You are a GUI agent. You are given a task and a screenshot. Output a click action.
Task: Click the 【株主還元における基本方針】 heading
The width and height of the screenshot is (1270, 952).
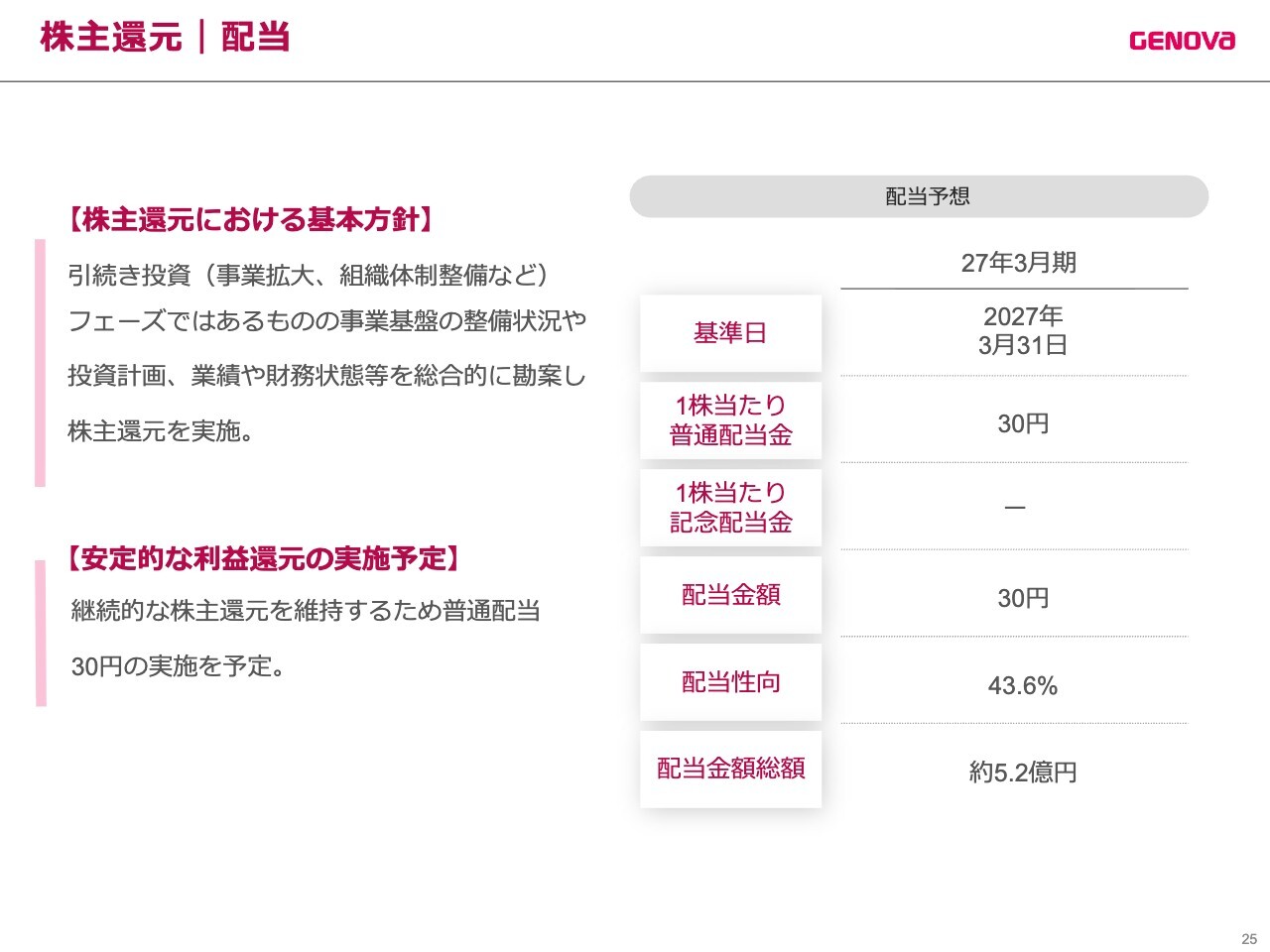[x=251, y=219]
